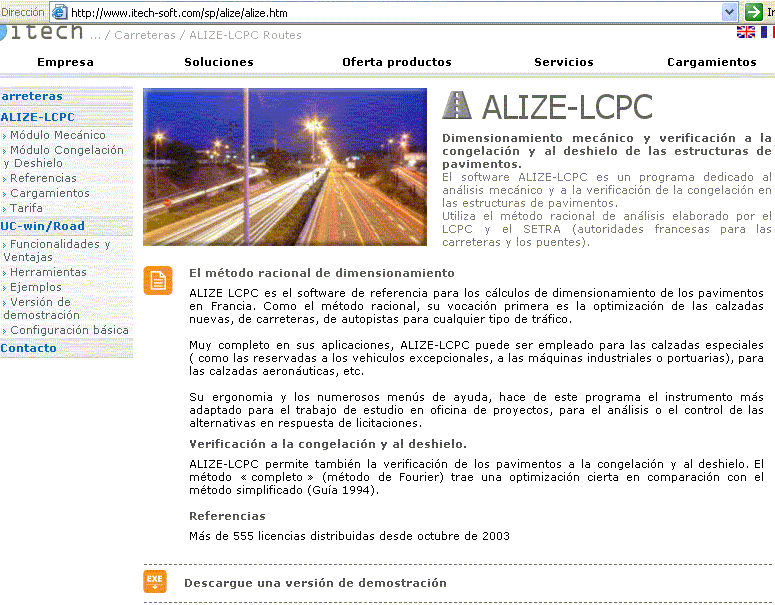The height and width of the screenshot is (605, 775).
Task: Click the Internet Explorer page icon in address bar
Action: (59, 12)
